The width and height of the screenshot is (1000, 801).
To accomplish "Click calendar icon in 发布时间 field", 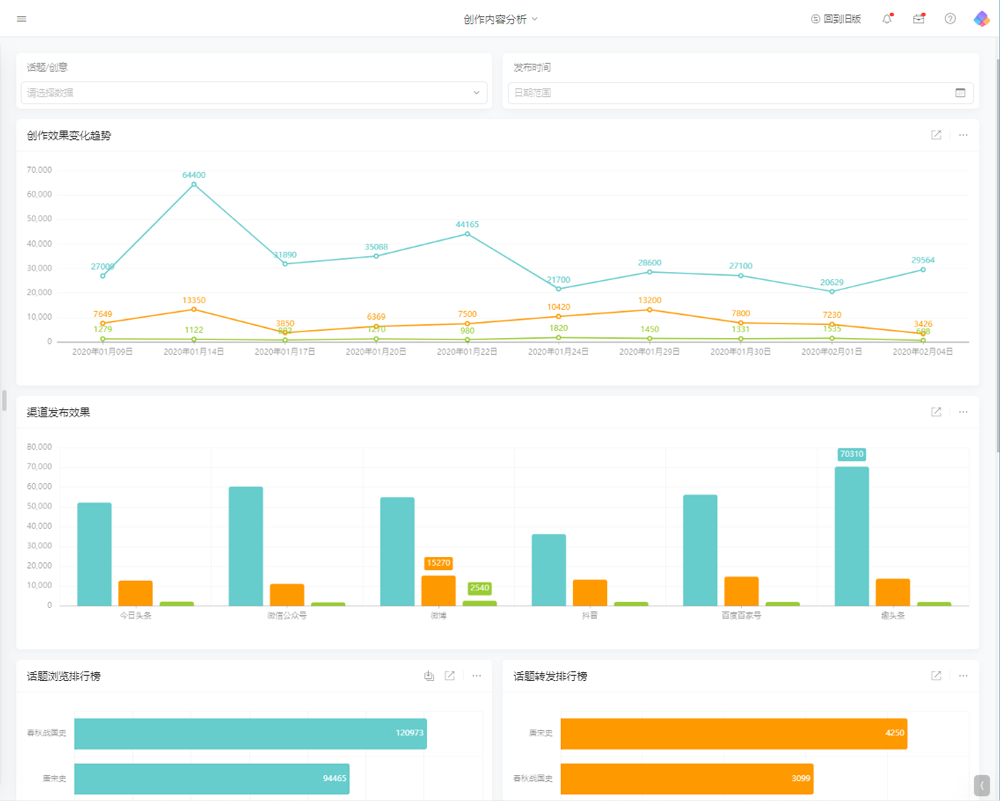I will click(x=960, y=93).
